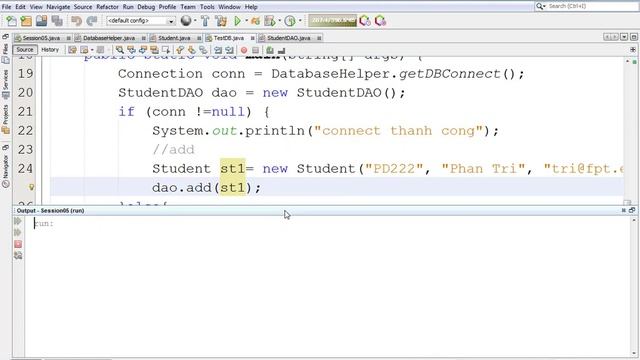
Task: Click the New File toolbar icon
Action: click(11, 21)
